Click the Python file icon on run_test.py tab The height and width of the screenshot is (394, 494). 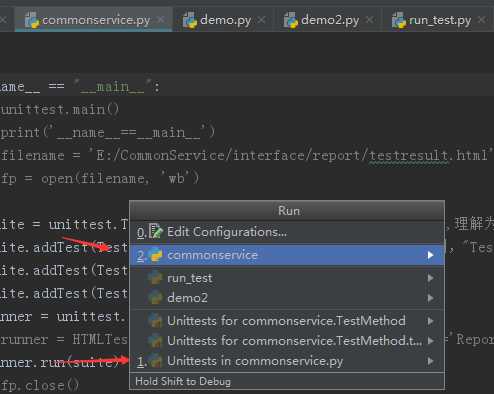(399, 20)
